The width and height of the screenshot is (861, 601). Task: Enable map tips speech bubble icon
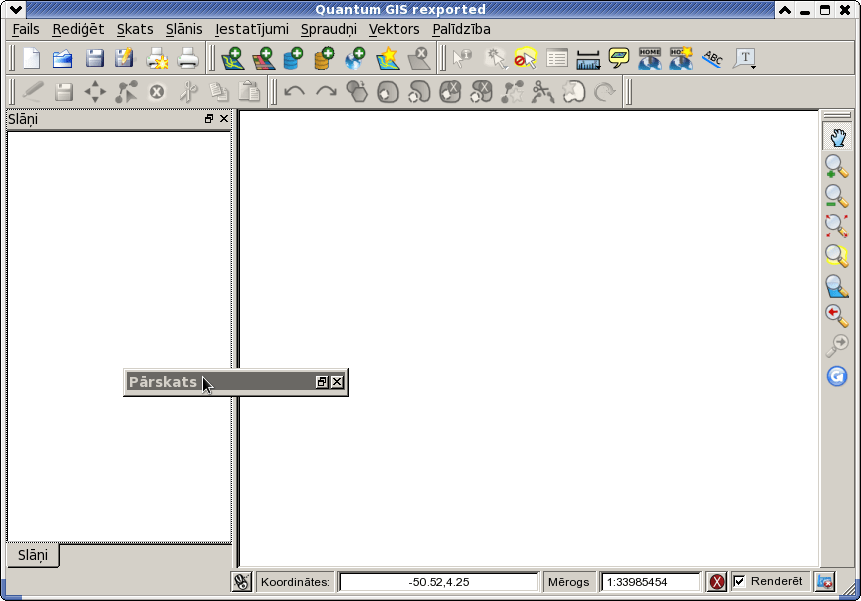click(619, 58)
